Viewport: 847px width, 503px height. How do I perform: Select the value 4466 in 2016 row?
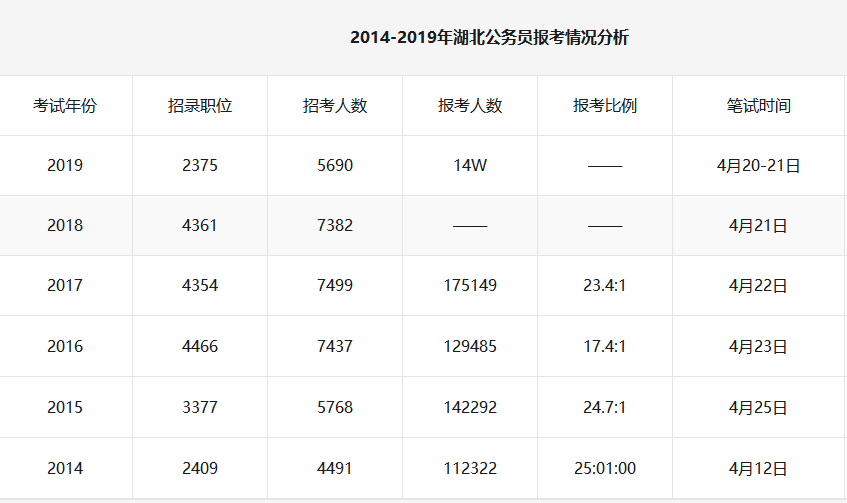[x=200, y=346]
